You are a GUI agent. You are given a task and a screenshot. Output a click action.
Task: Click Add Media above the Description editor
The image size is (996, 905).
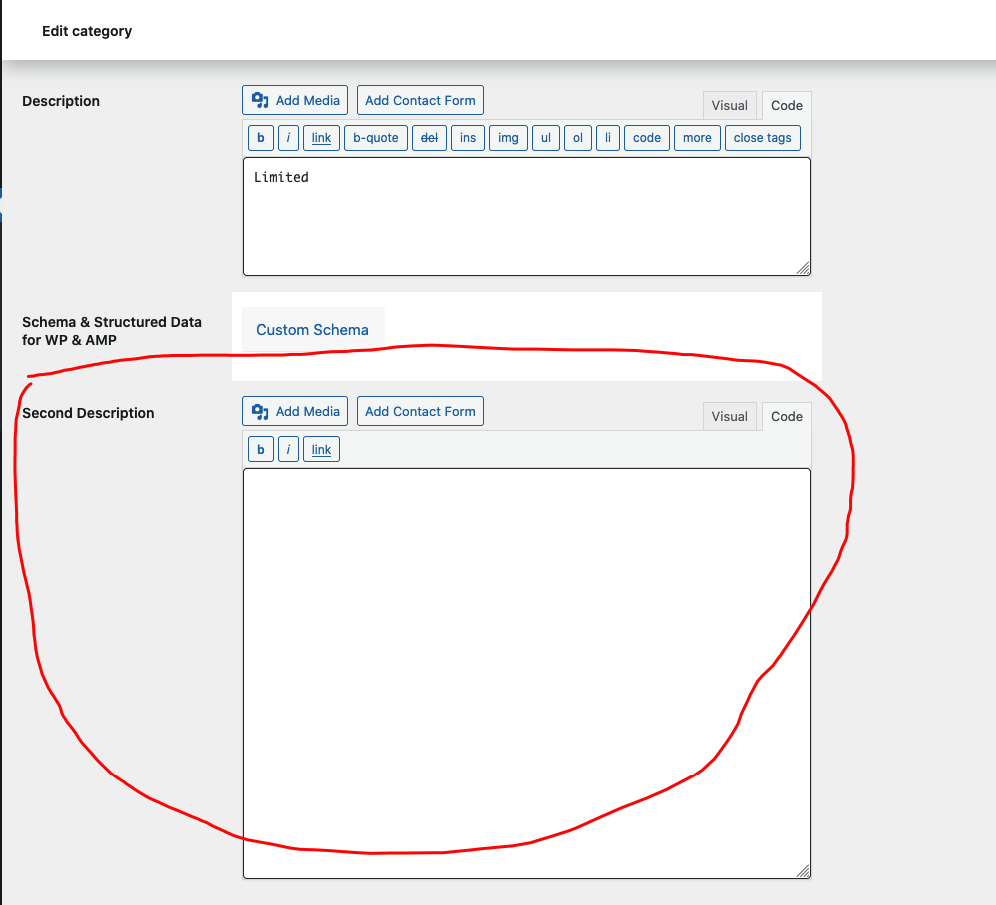295,100
